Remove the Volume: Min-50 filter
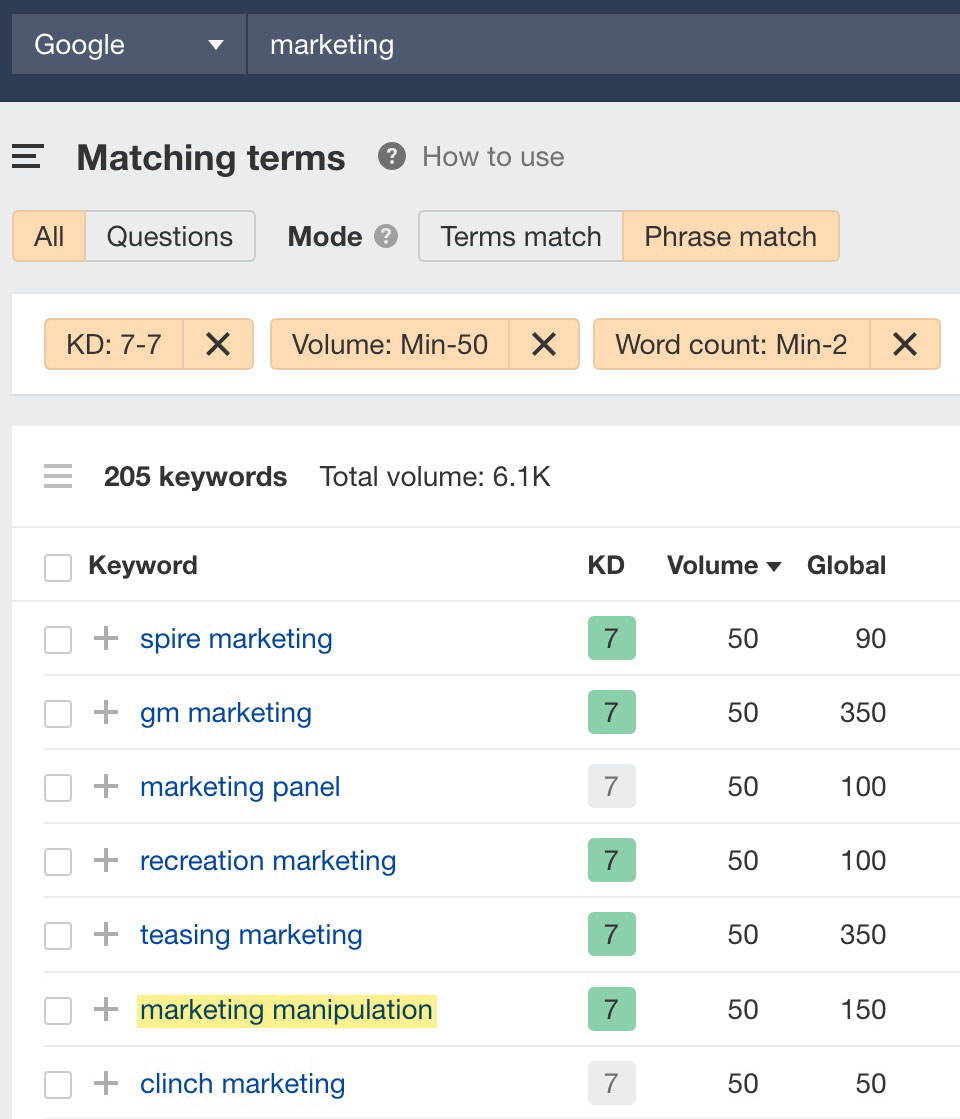The height and width of the screenshot is (1119, 960). [543, 345]
